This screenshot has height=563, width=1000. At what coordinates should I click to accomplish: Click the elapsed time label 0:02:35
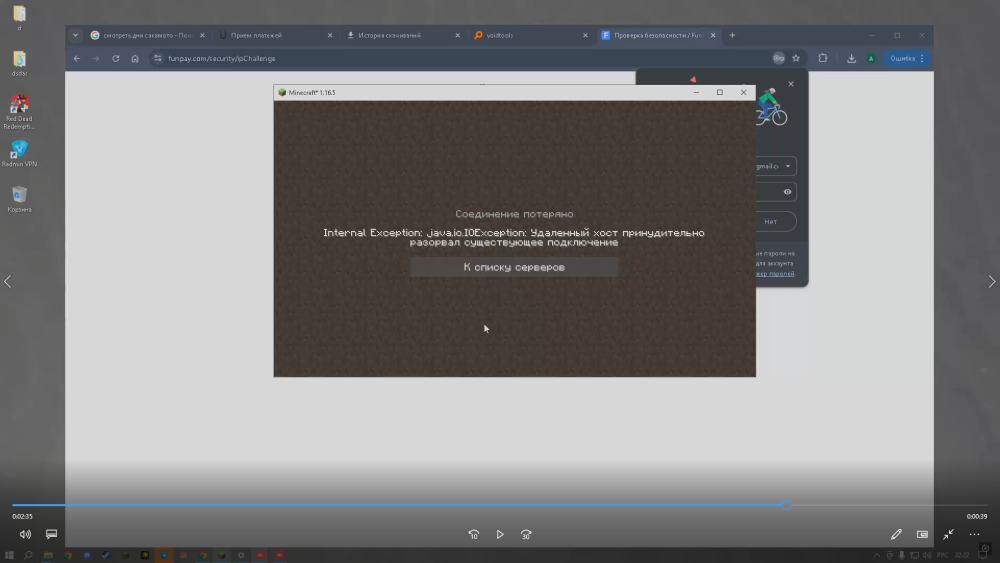click(x=22, y=516)
